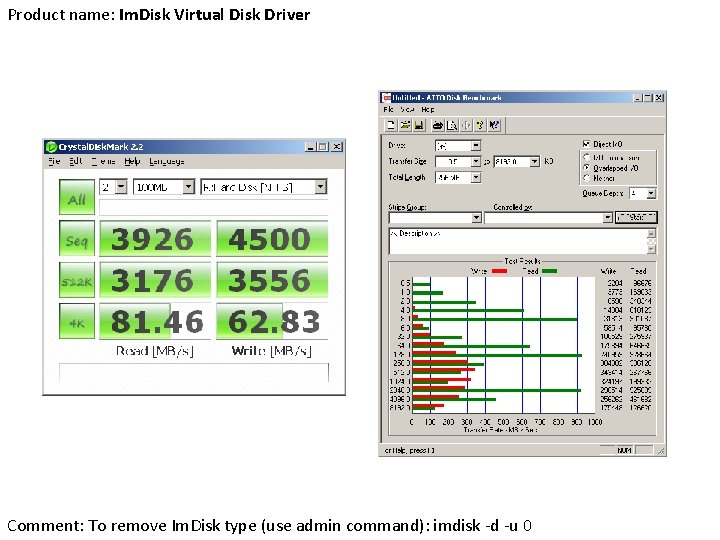The image size is (720, 540).
Task: Open CrystalDiskMark test count dropdown
Action: [121, 187]
